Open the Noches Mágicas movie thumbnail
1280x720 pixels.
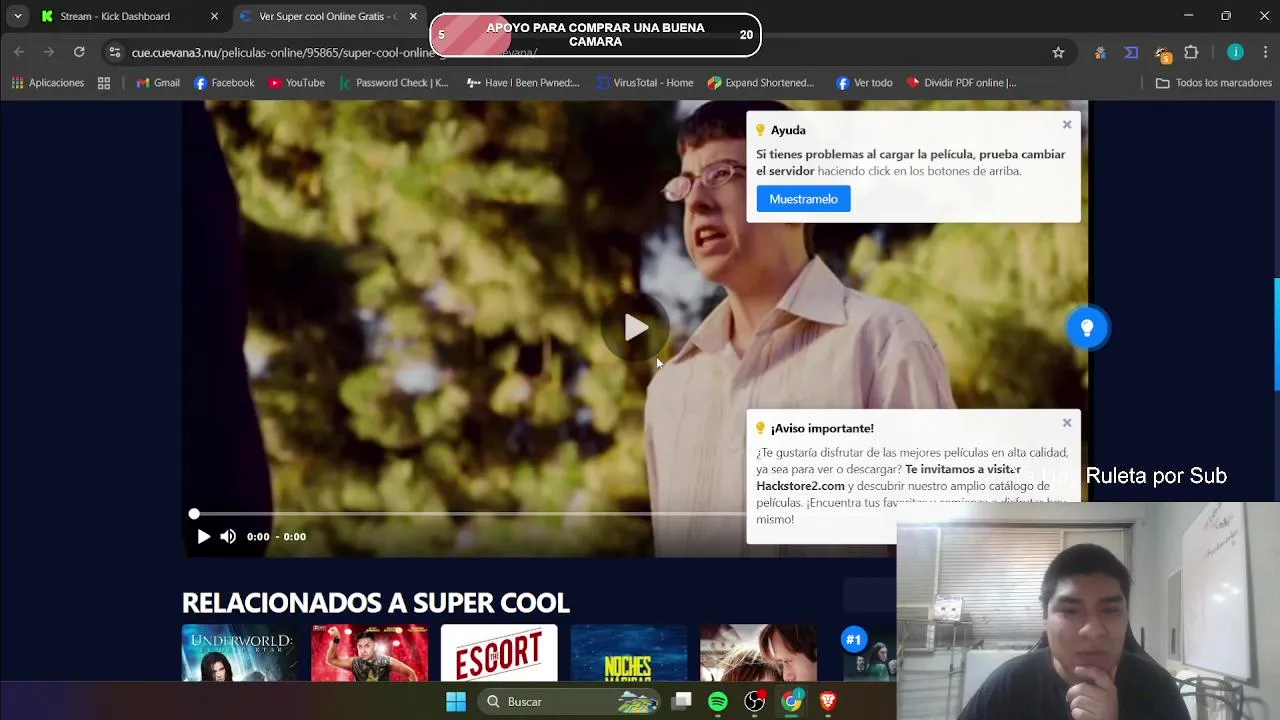[x=628, y=653]
